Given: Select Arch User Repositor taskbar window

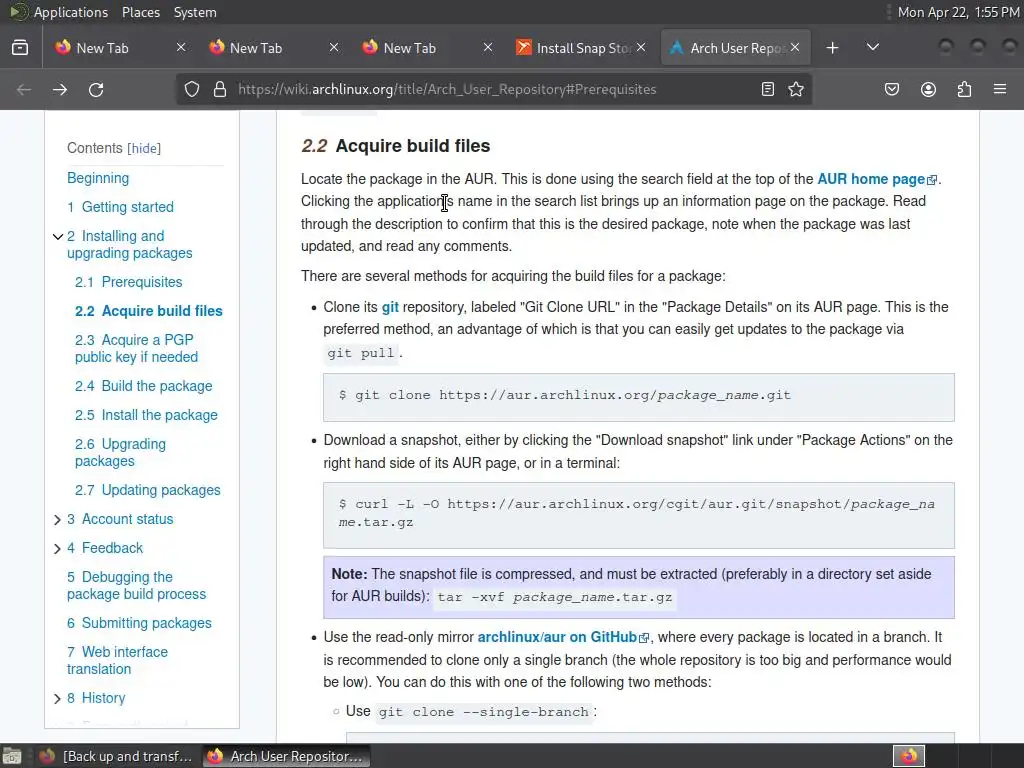Looking at the screenshot, I should click(285, 756).
